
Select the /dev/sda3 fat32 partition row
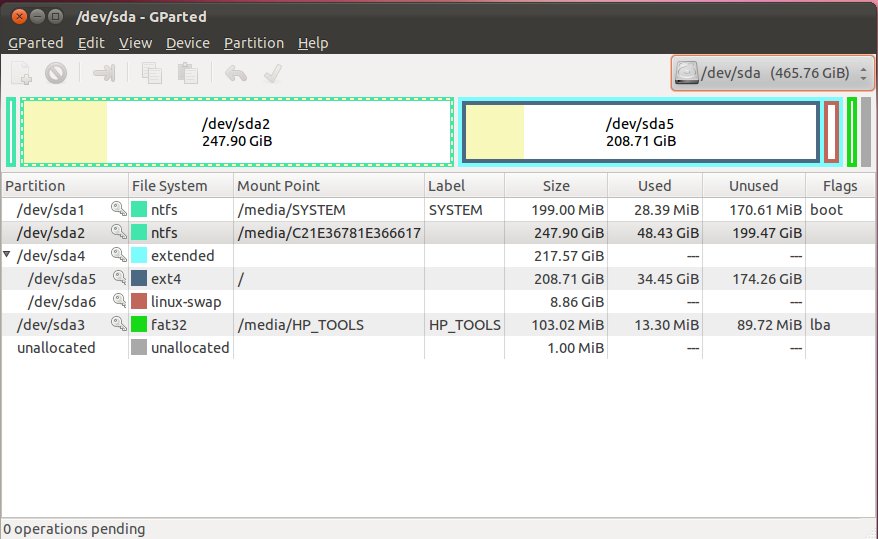pyautogui.click(x=438, y=325)
